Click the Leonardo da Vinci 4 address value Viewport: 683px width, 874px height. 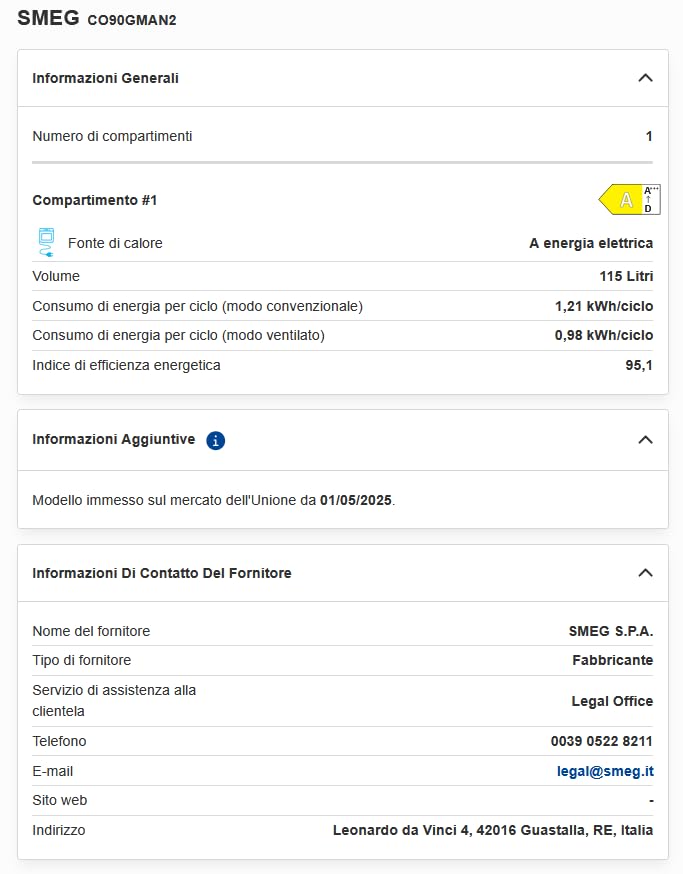pos(493,830)
